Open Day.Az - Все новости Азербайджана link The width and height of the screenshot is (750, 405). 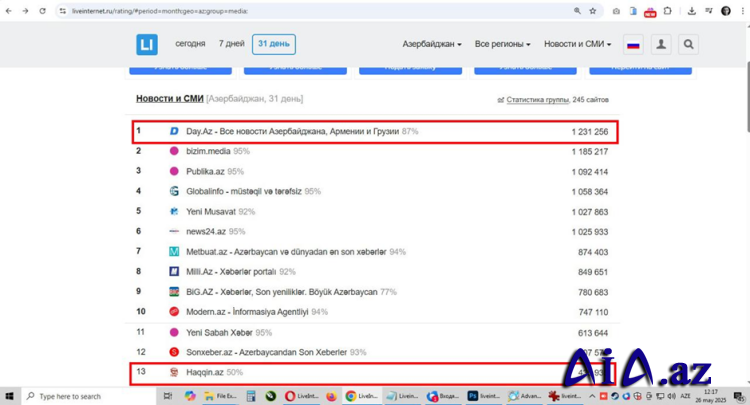point(292,131)
